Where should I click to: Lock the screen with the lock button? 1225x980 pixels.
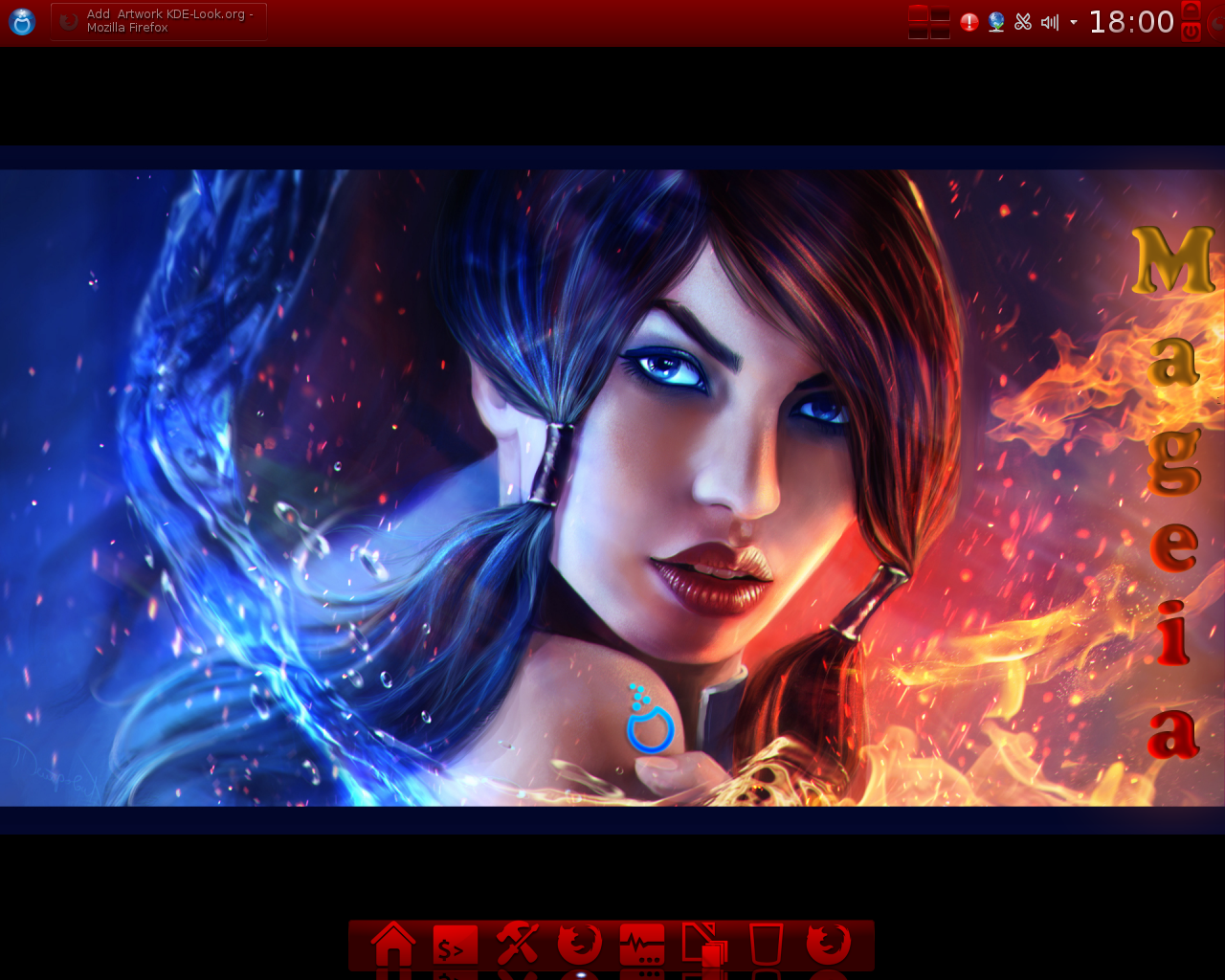click(1191, 11)
